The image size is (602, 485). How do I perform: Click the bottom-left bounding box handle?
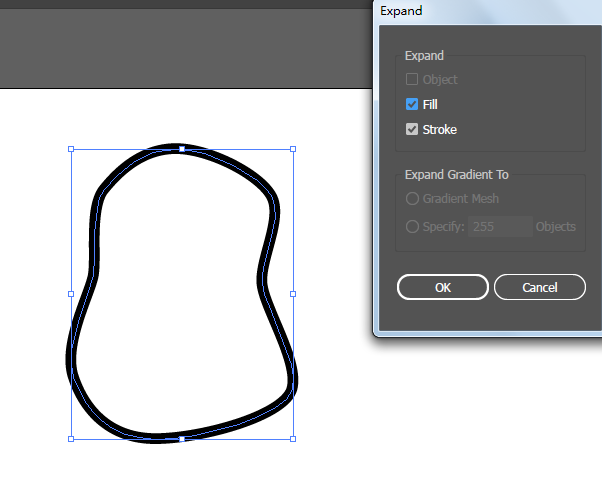pyautogui.click(x=71, y=438)
